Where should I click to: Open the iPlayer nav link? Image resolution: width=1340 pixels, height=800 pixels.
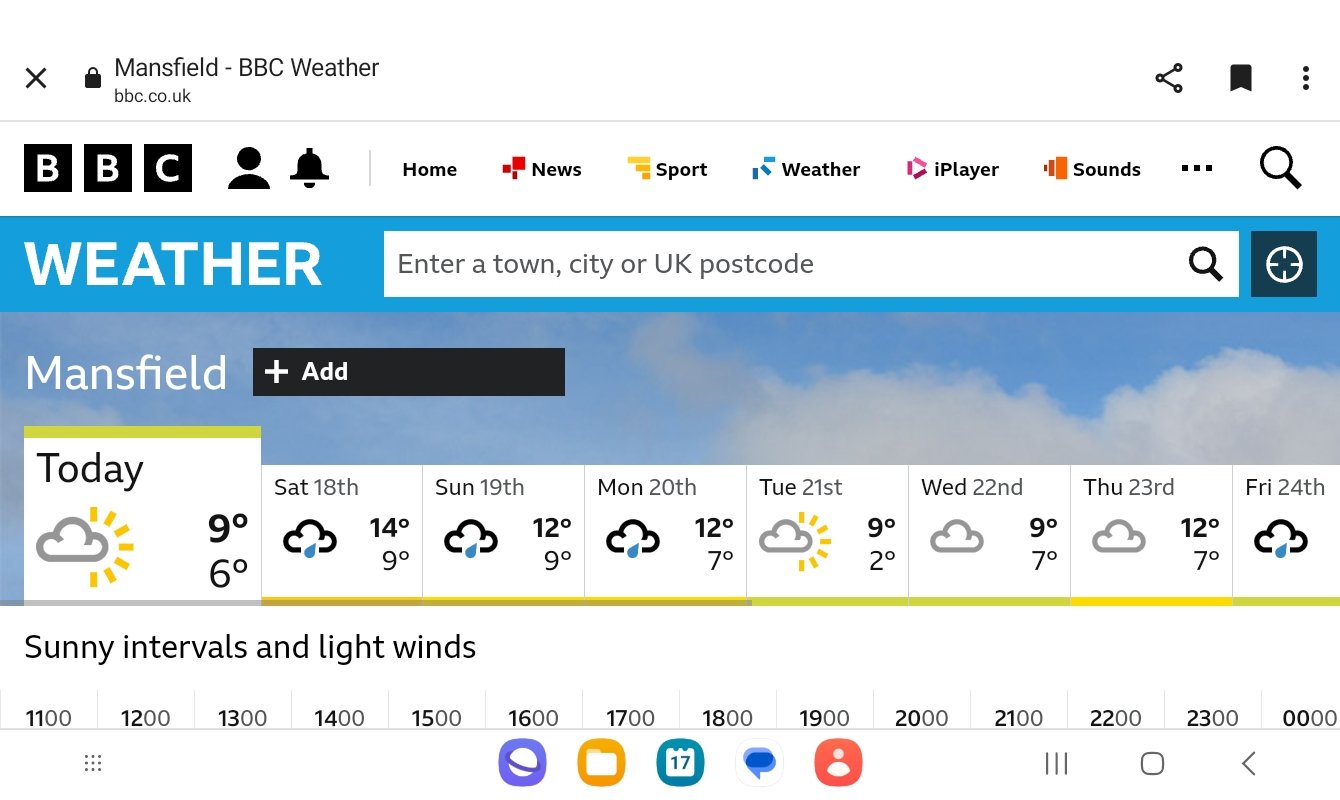(x=952, y=169)
